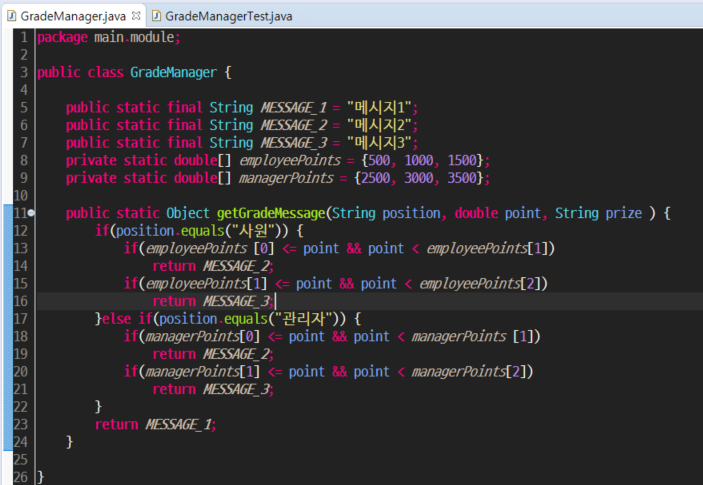Viewport: 703px width, 485px height.
Task: Click the employeePoints field declaration on line 8
Action: tap(290, 160)
